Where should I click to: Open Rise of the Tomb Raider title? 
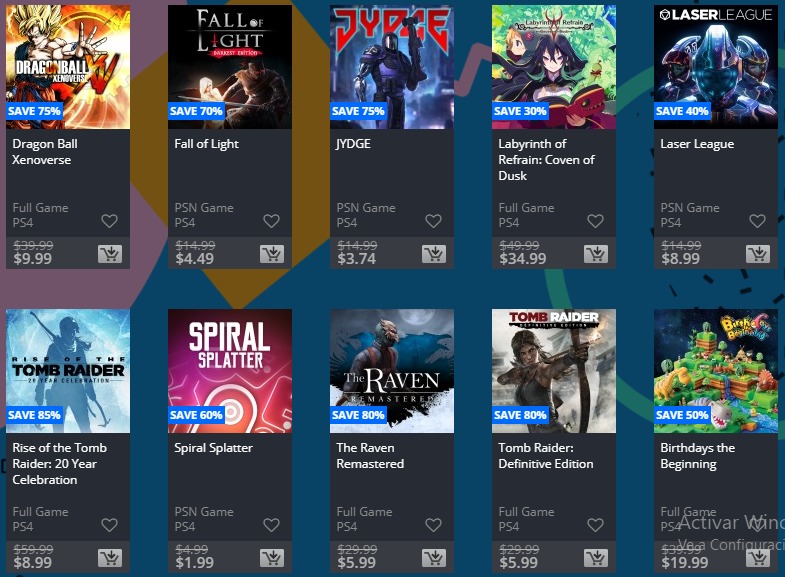pos(60,463)
